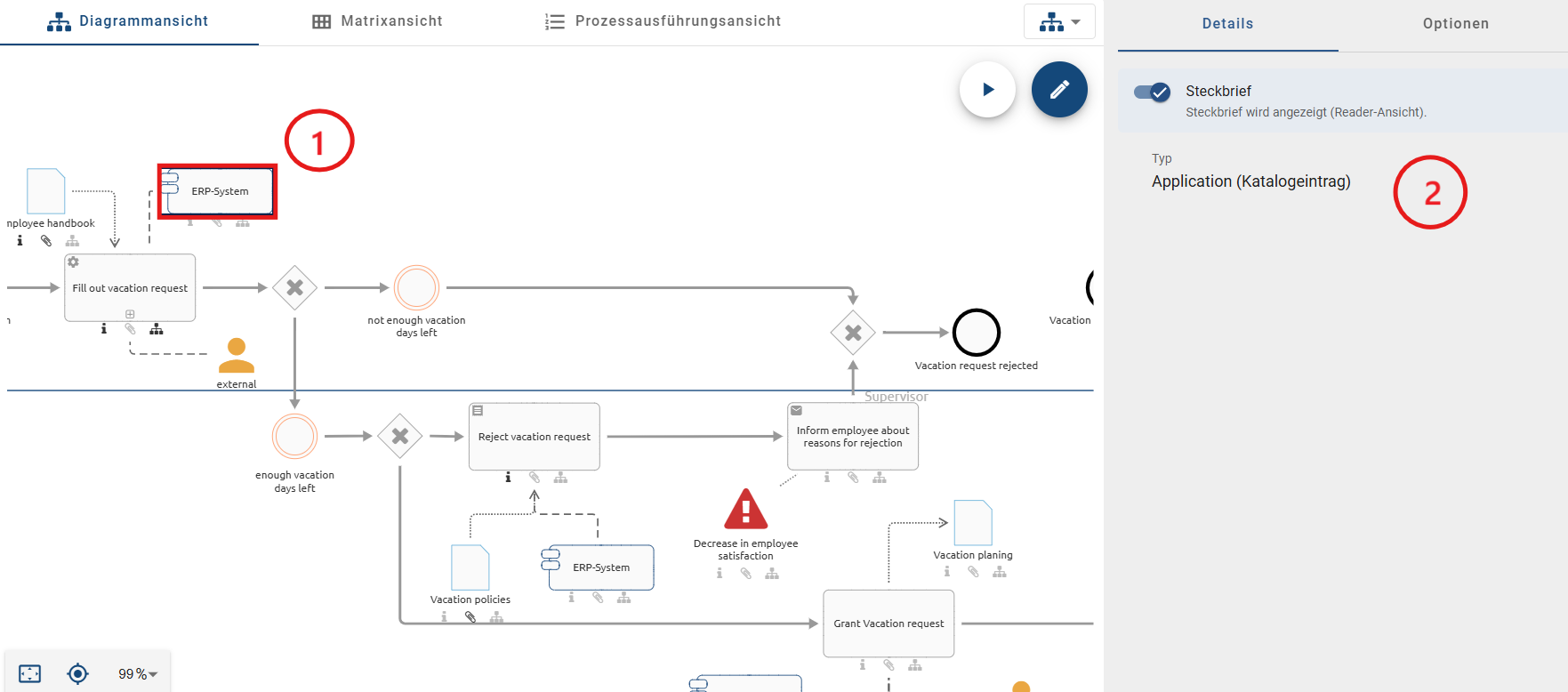1568x692 pixels.
Task: Click the blue pencil edit button
Action: click(1058, 90)
